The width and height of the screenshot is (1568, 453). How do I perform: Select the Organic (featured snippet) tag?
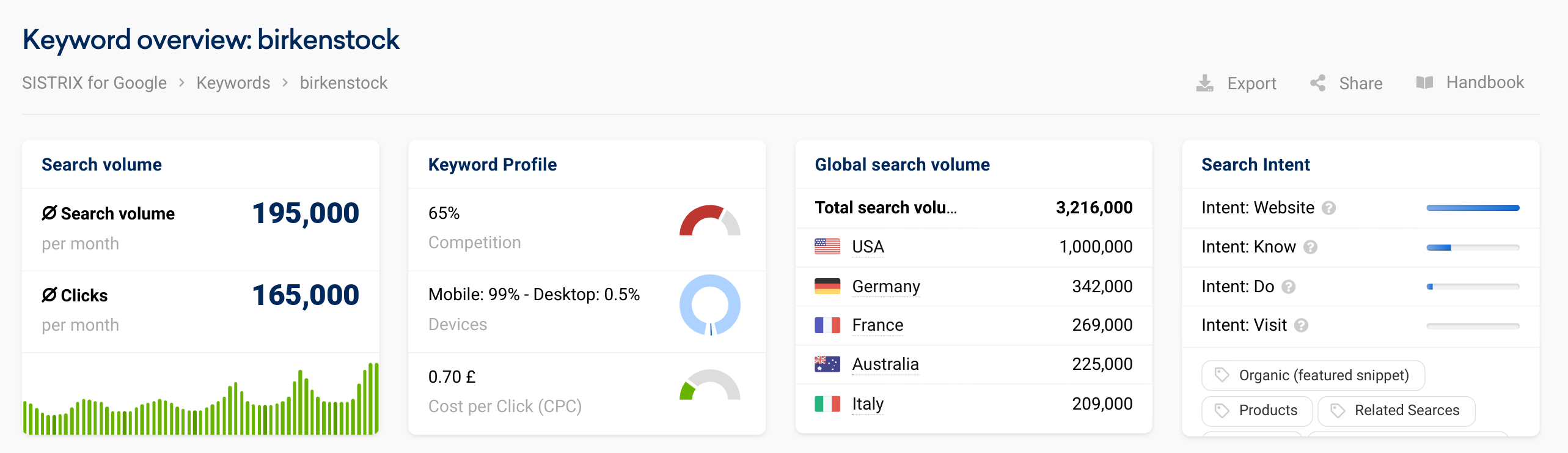[x=1313, y=375]
